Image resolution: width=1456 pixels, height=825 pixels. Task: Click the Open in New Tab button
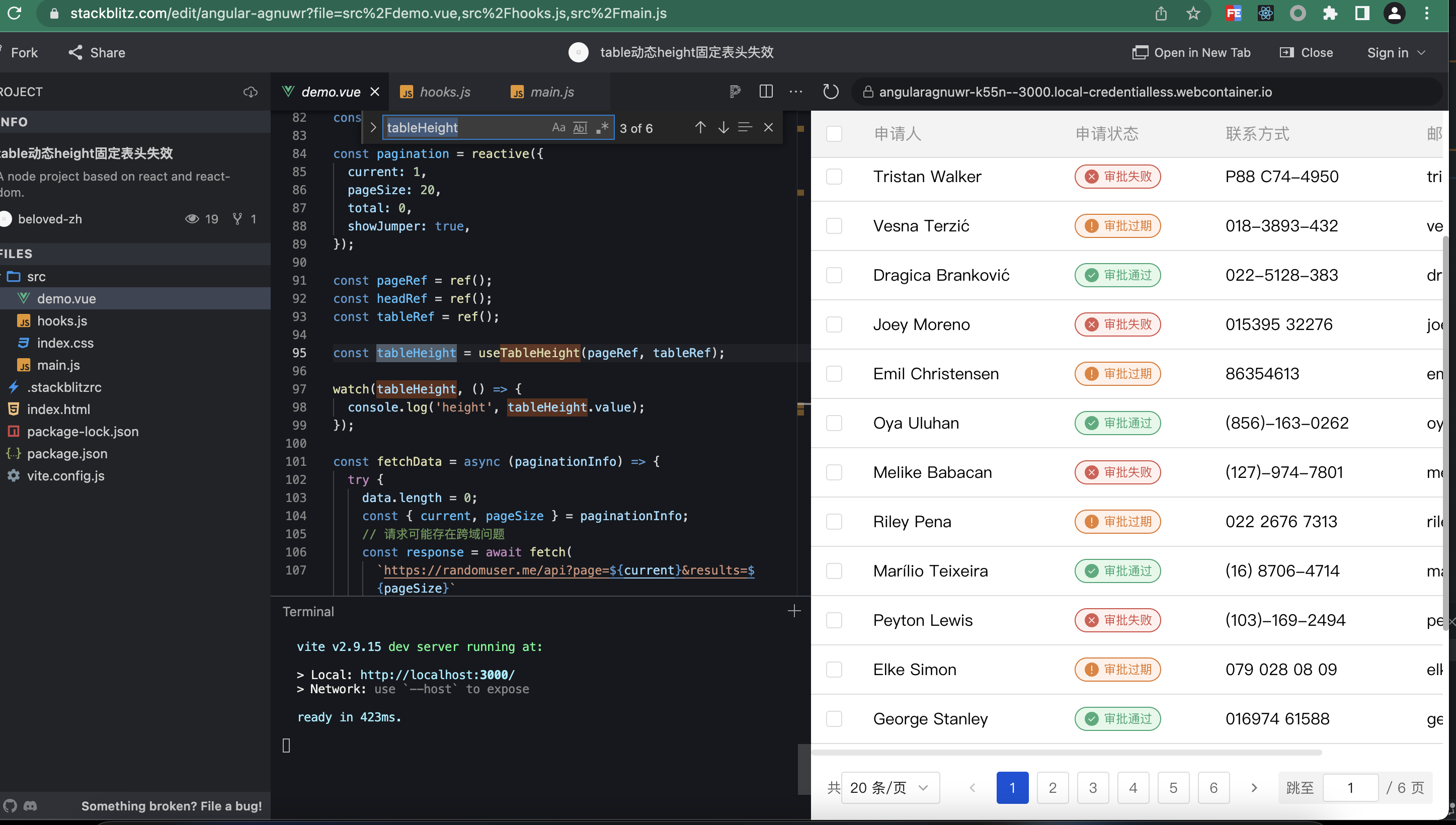click(1191, 52)
